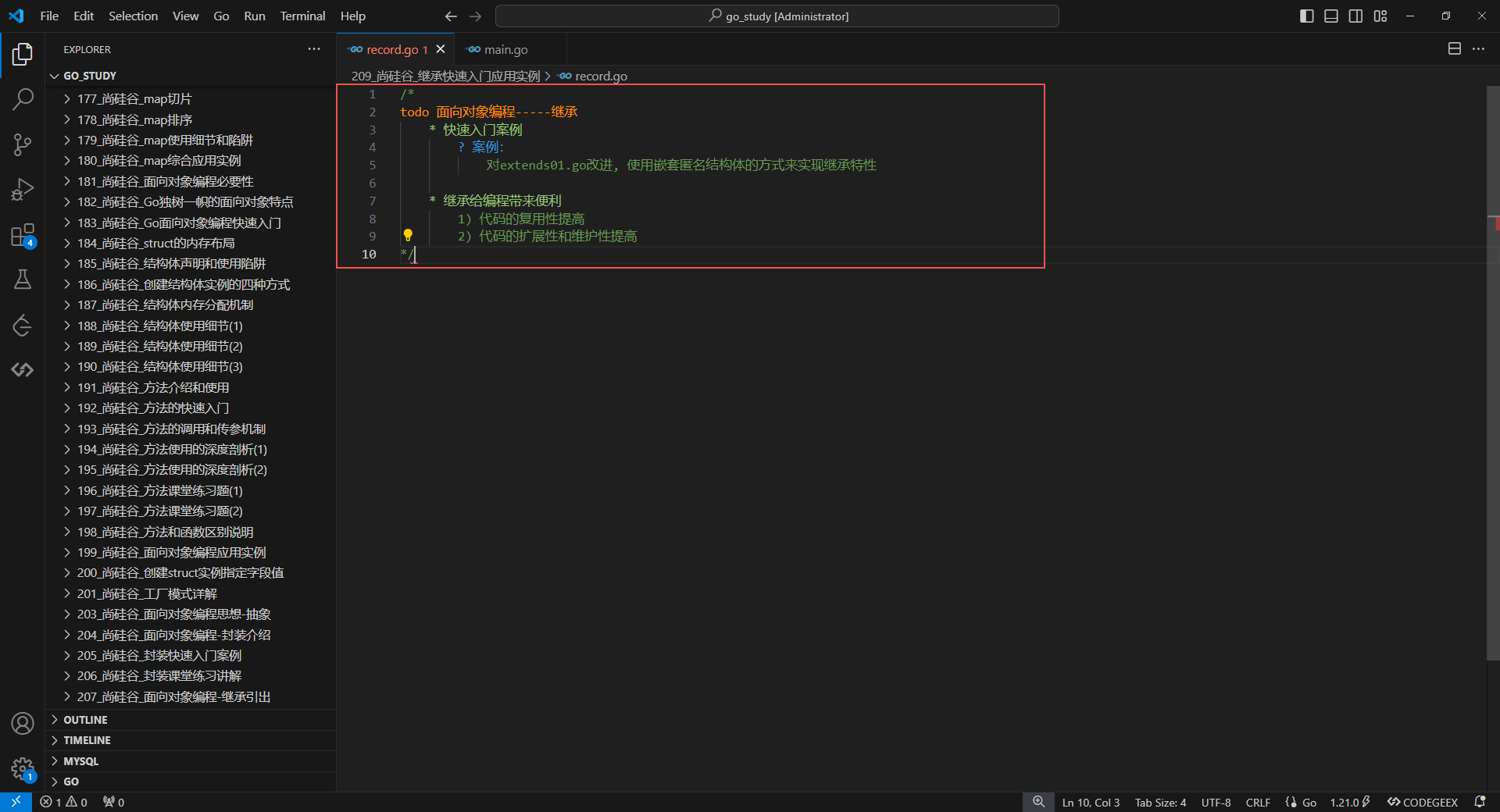Click the ports forwarded status indicator
Screen dimensions: 1500x812
point(113,802)
